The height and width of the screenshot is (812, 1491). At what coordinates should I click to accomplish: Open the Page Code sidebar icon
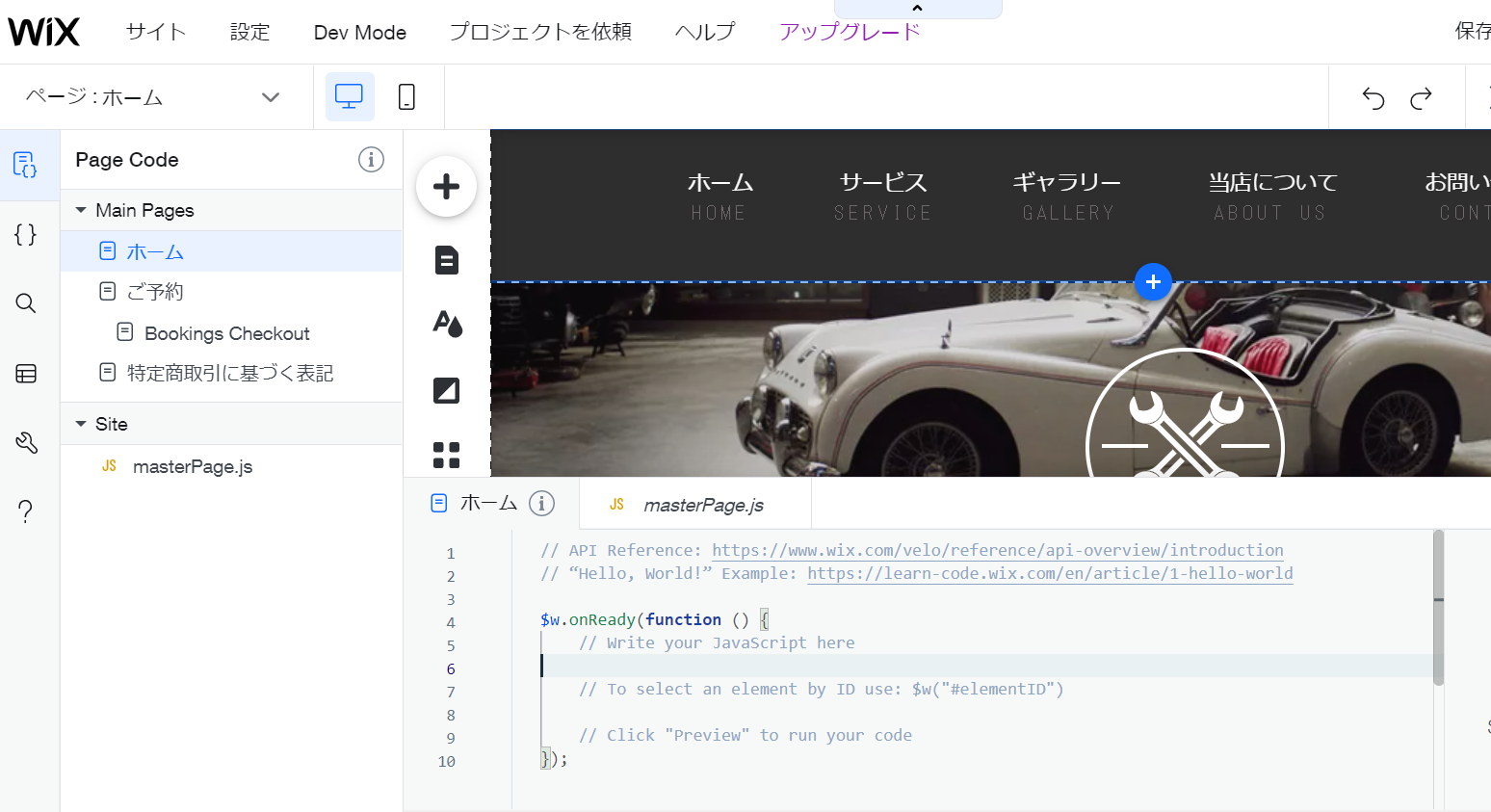tap(26, 165)
